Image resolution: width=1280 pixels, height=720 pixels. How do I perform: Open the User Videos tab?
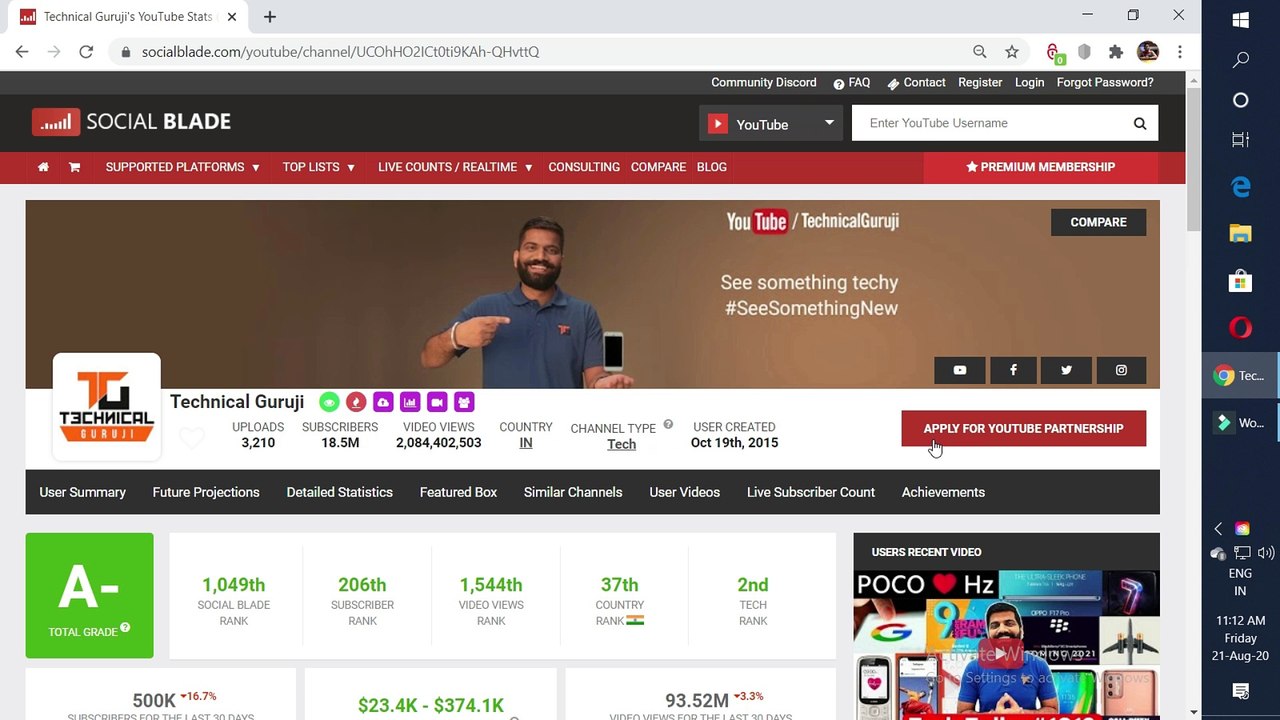(x=684, y=492)
